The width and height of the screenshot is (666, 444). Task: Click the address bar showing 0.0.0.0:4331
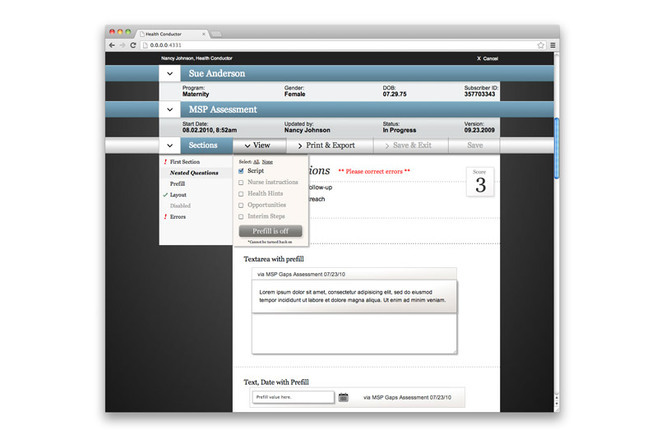[339, 45]
